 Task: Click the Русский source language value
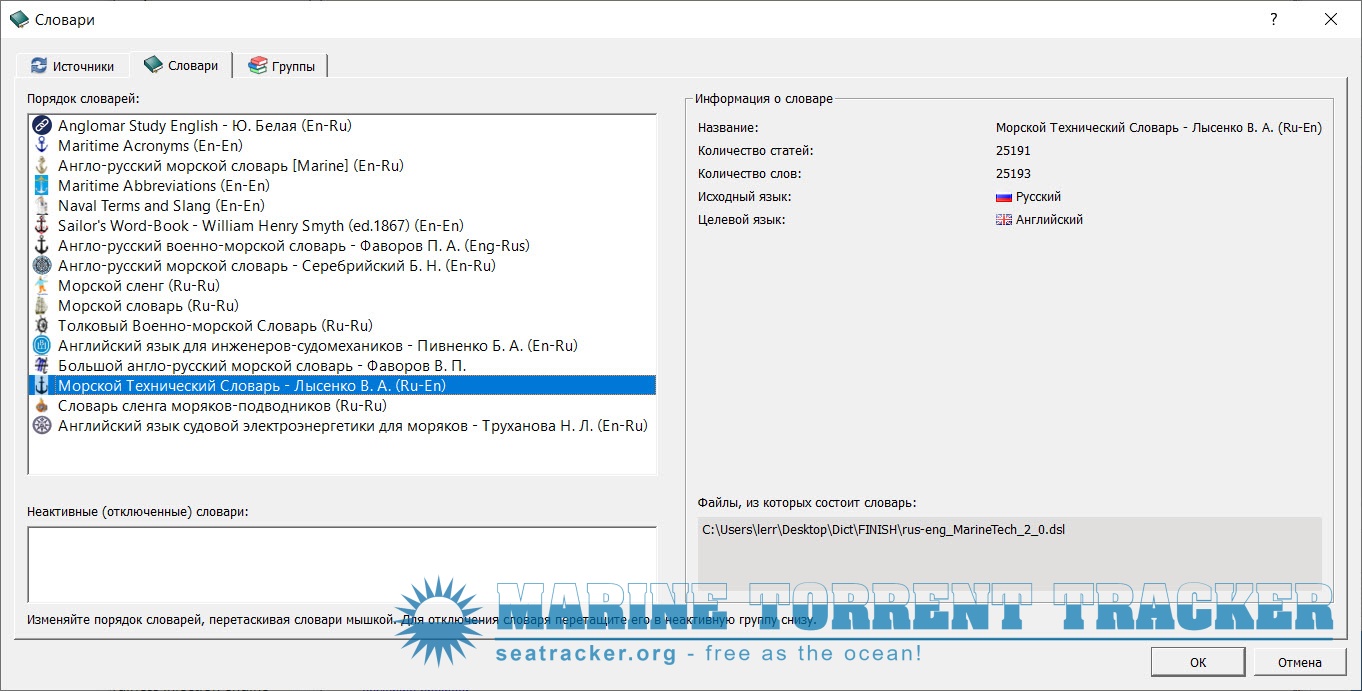coord(1038,197)
